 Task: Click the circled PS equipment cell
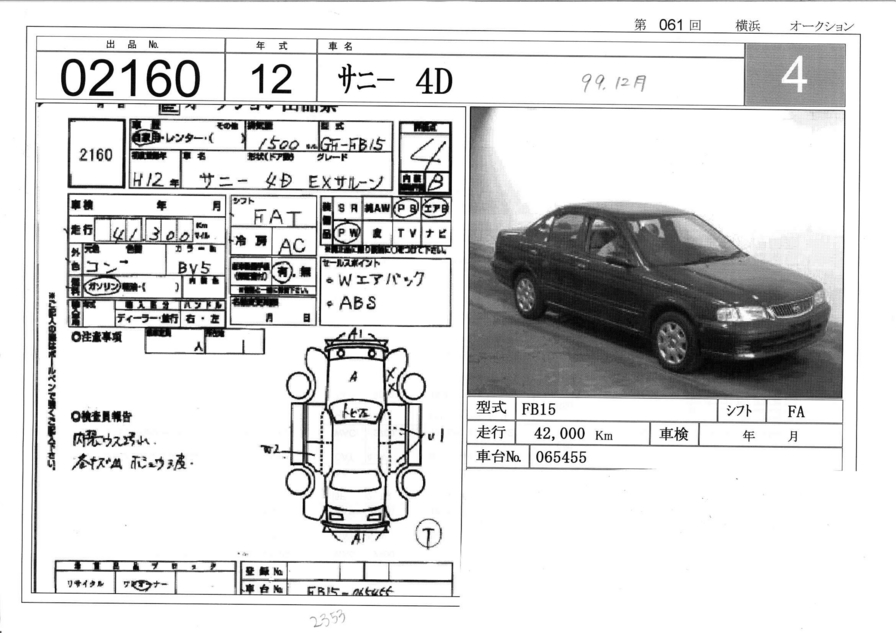coord(406,209)
